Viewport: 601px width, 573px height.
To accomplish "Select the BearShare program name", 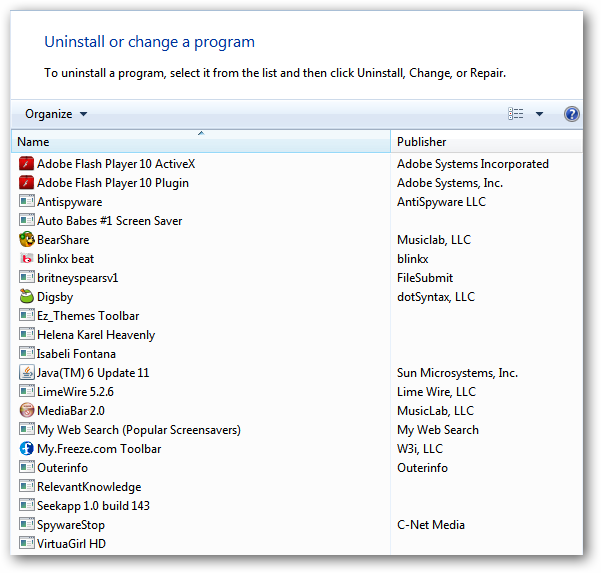I will coord(63,240).
